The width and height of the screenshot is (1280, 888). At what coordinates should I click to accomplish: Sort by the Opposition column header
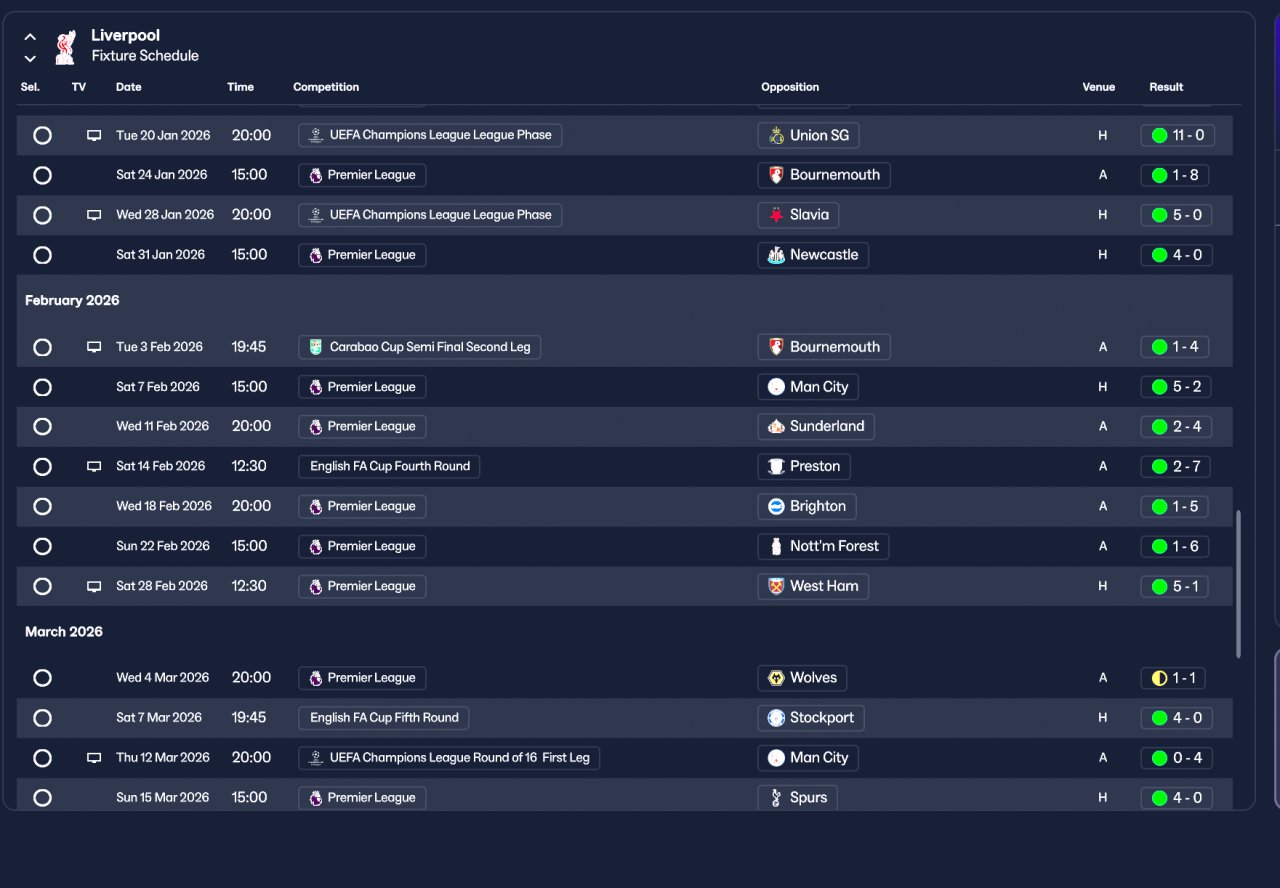click(790, 87)
